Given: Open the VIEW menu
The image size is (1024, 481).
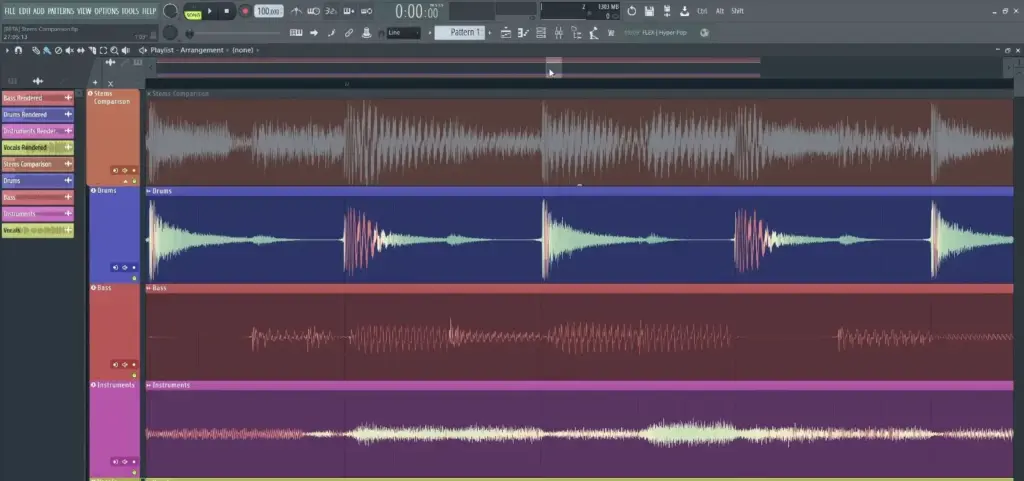Looking at the screenshot, I should [x=84, y=11].
